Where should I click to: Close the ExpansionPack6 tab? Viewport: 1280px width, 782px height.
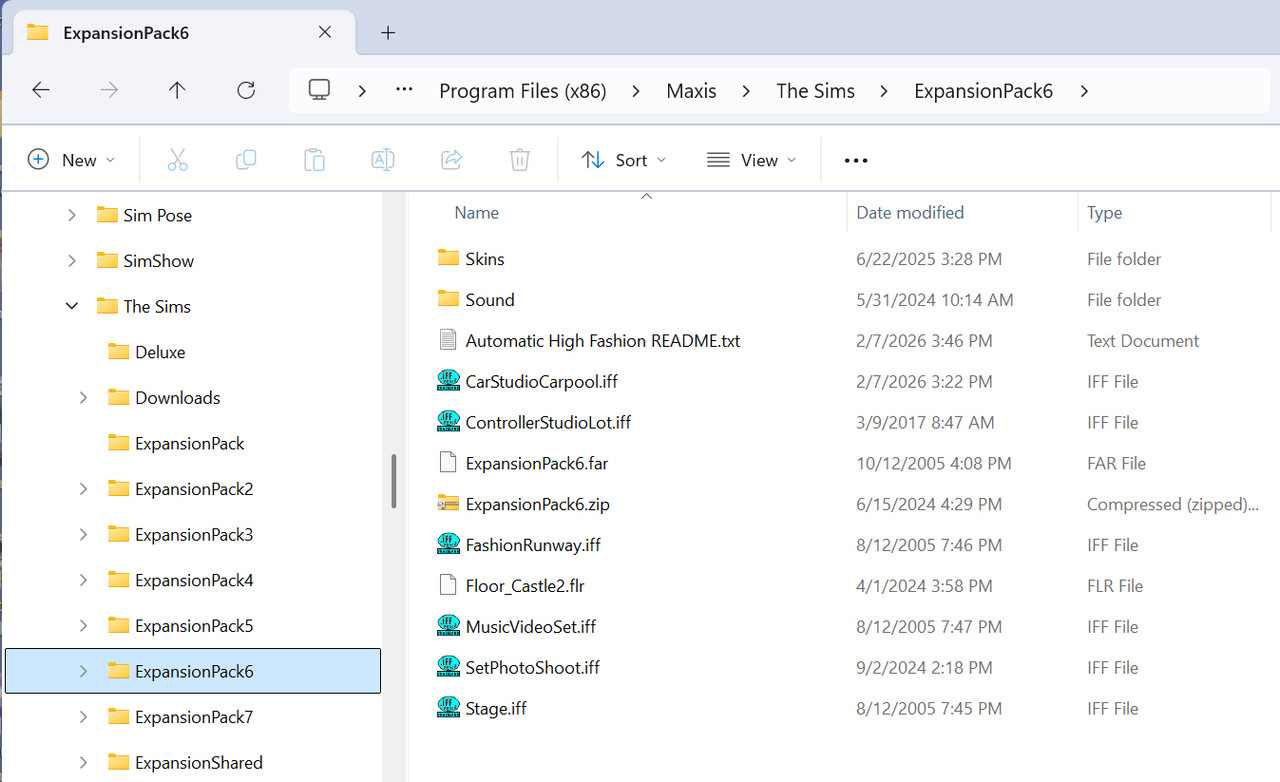point(325,32)
